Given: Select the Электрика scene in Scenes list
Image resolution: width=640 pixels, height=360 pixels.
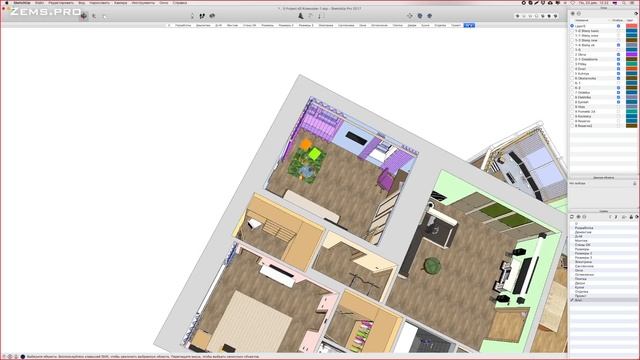Looking at the screenshot, I should click(x=583, y=262).
